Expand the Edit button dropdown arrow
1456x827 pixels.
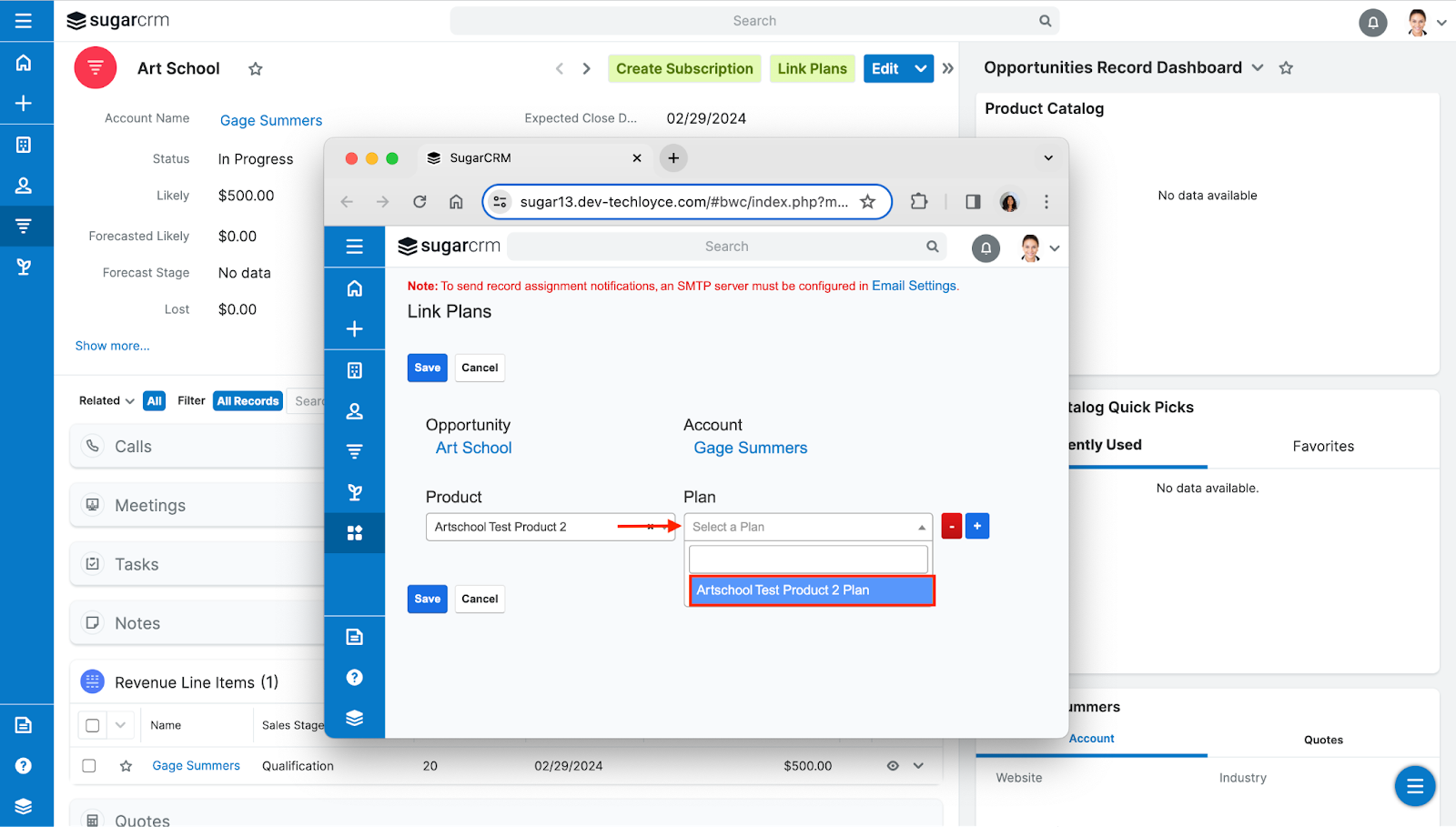(x=920, y=68)
